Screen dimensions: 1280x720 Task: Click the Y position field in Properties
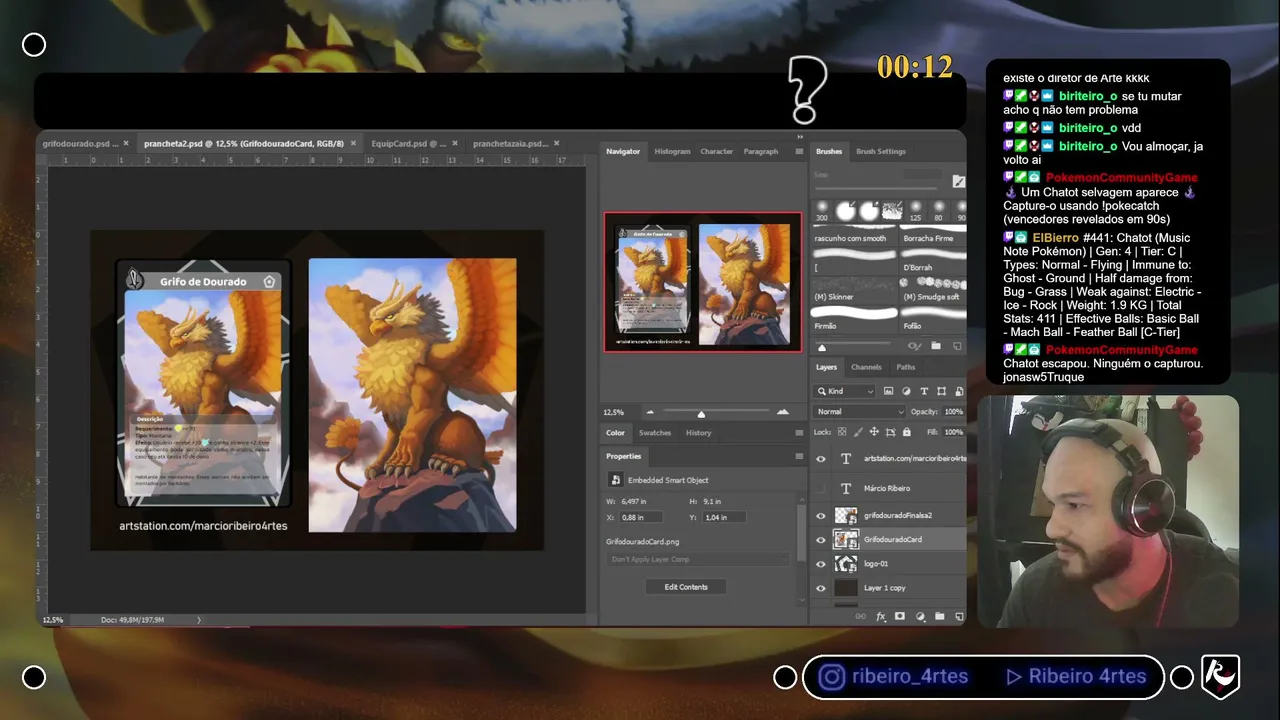coord(723,517)
